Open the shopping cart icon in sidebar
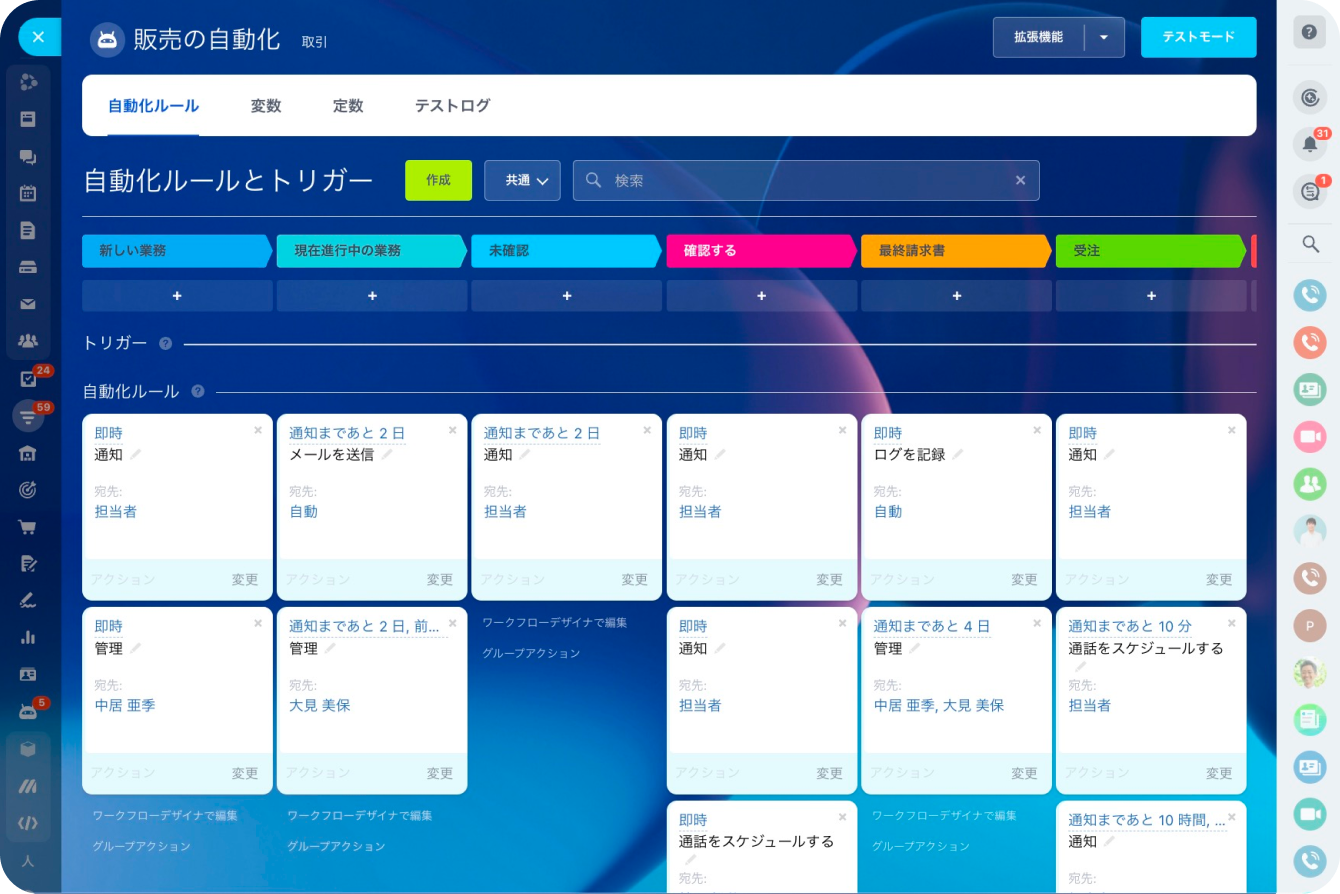The height and width of the screenshot is (894, 1340). point(28,526)
